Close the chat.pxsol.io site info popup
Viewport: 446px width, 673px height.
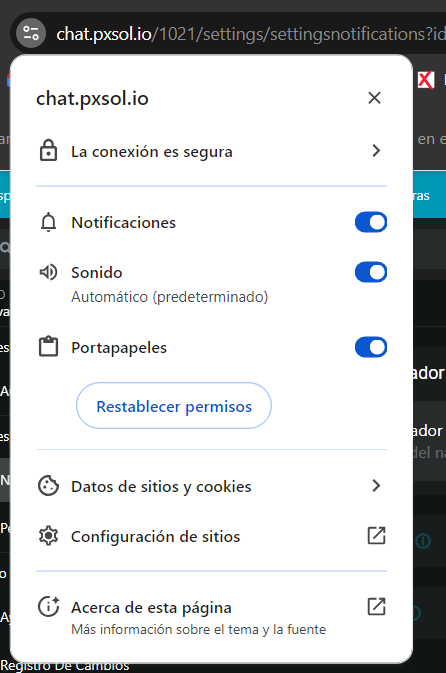(x=374, y=98)
